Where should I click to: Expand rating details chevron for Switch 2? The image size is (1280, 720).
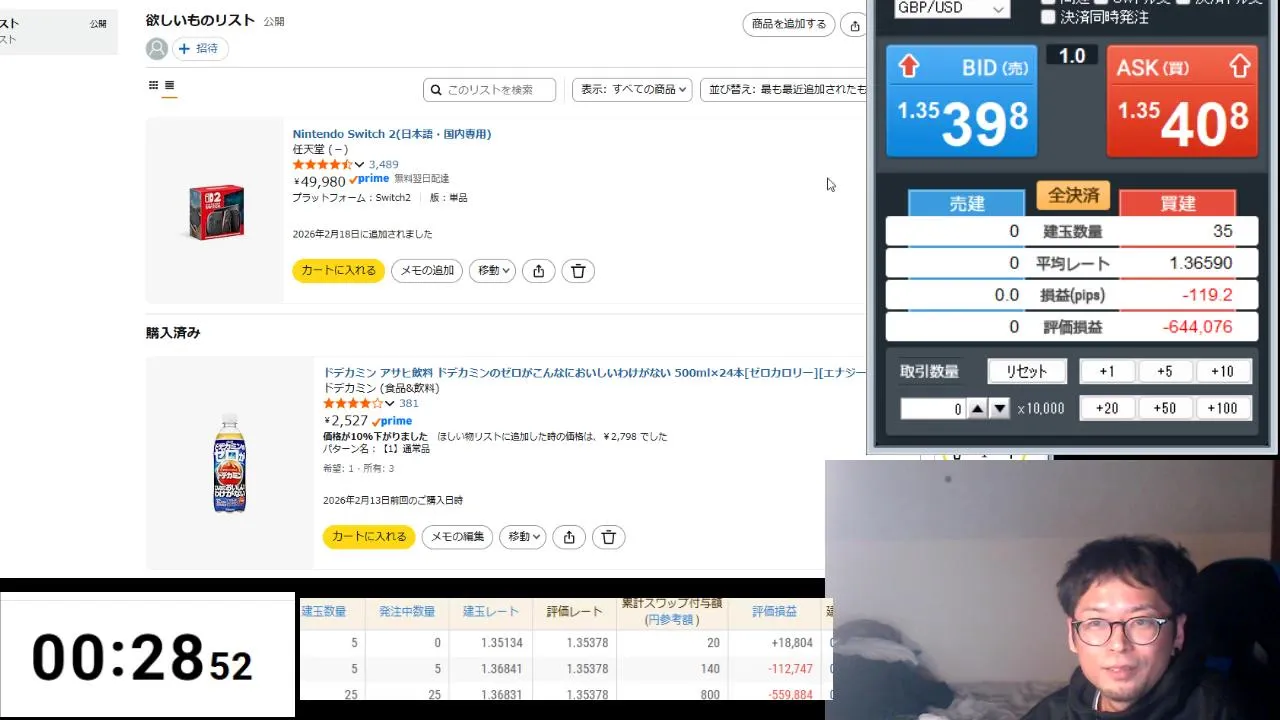[359, 165]
